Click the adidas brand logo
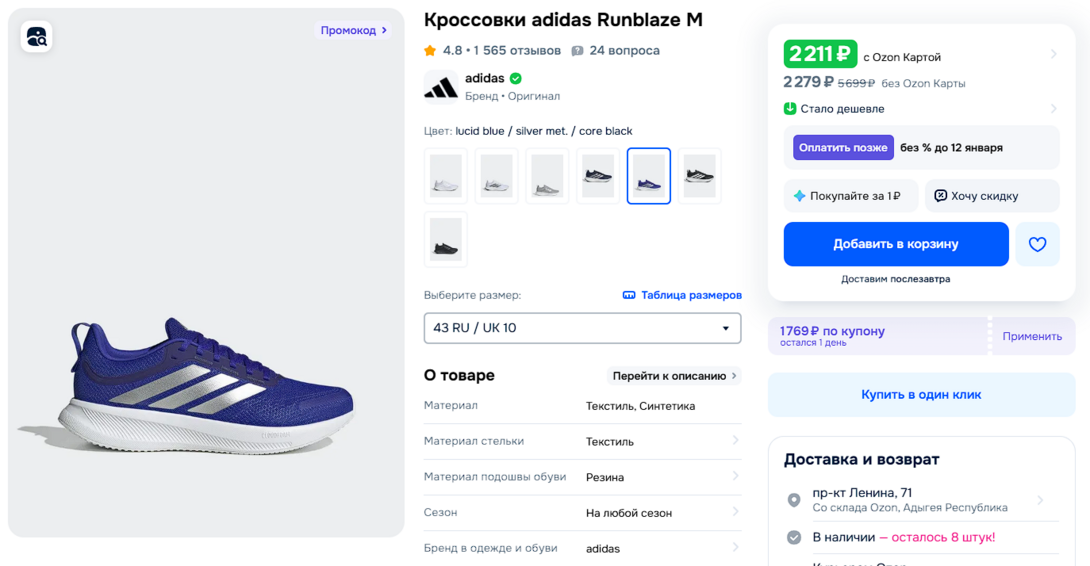The height and width of the screenshot is (566, 1090). 441,88
